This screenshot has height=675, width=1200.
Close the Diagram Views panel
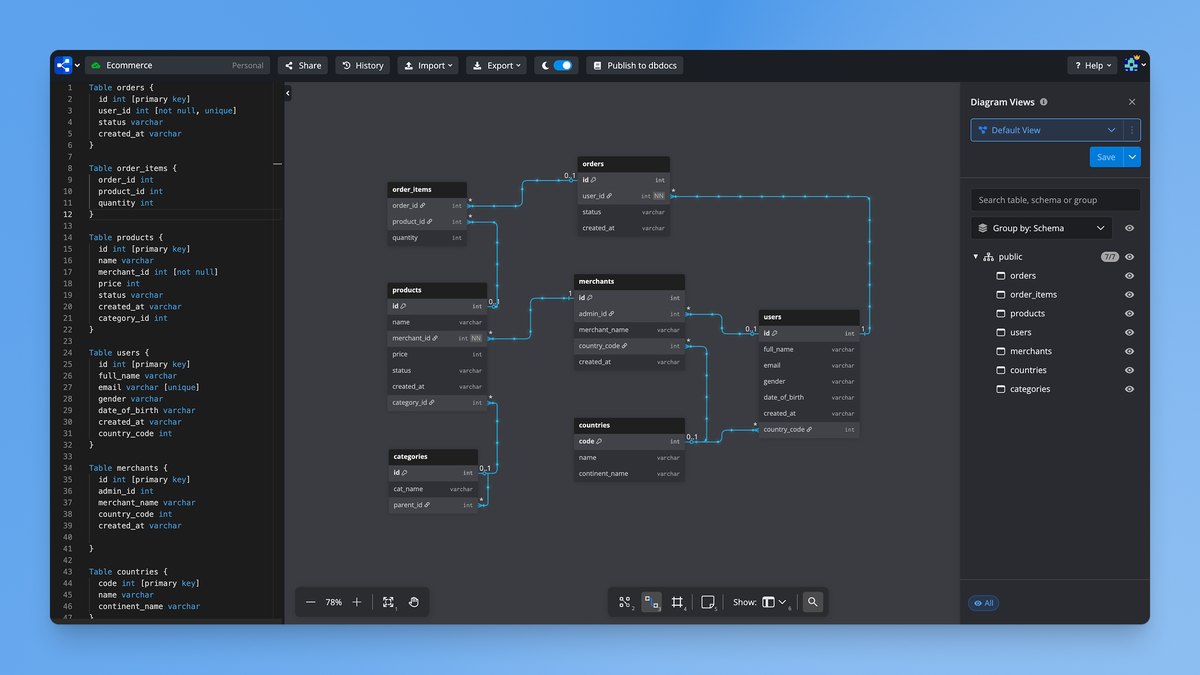click(1132, 102)
